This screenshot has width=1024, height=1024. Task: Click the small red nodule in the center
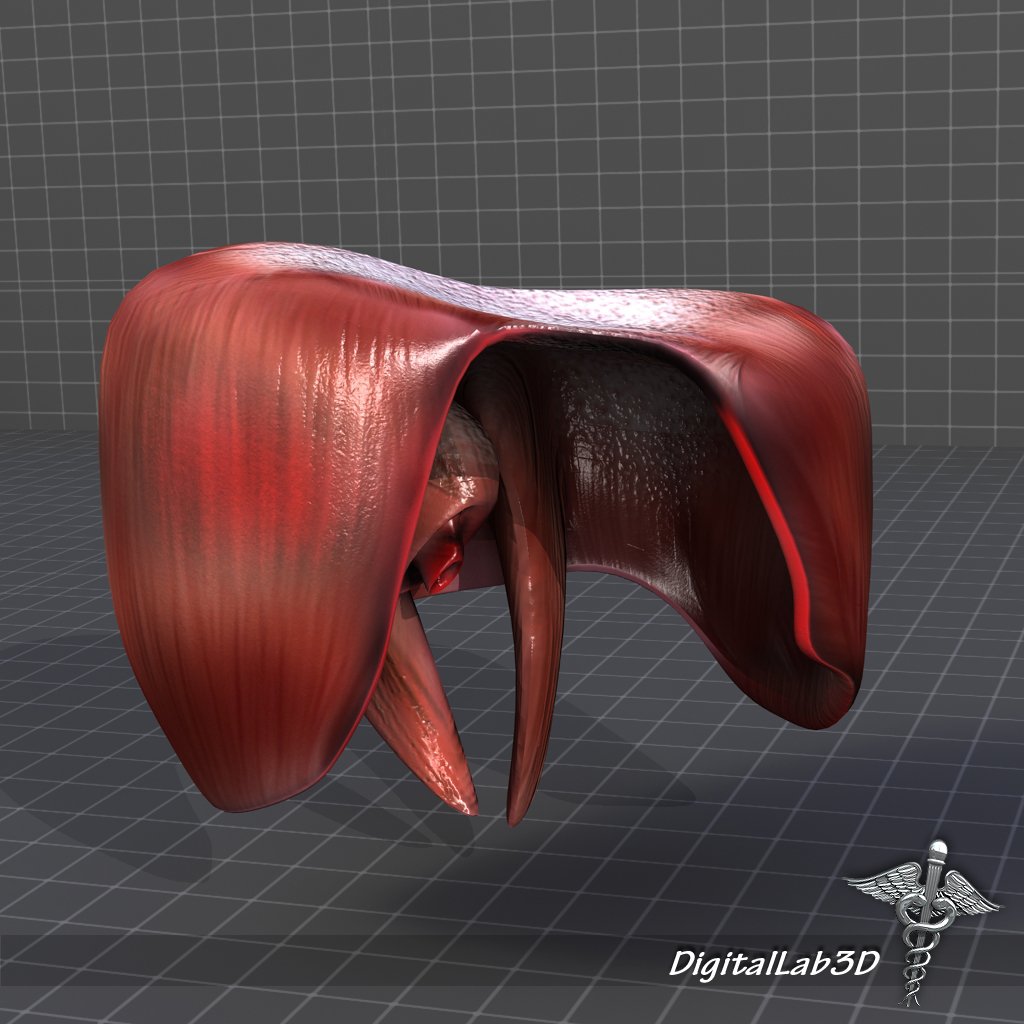pyautogui.click(x=443, y=565)
